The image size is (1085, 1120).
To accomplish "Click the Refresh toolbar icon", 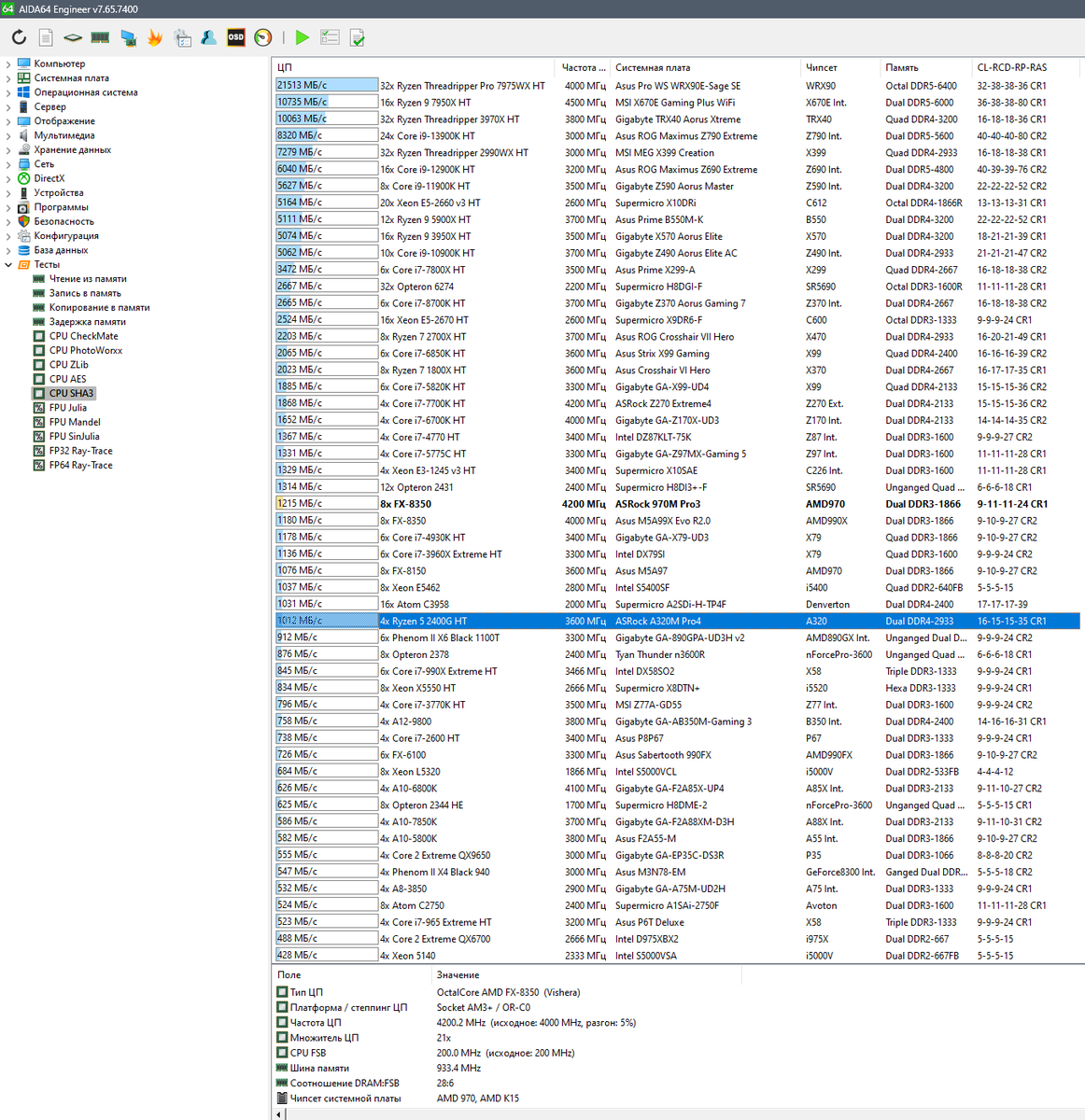I will 19,37.
